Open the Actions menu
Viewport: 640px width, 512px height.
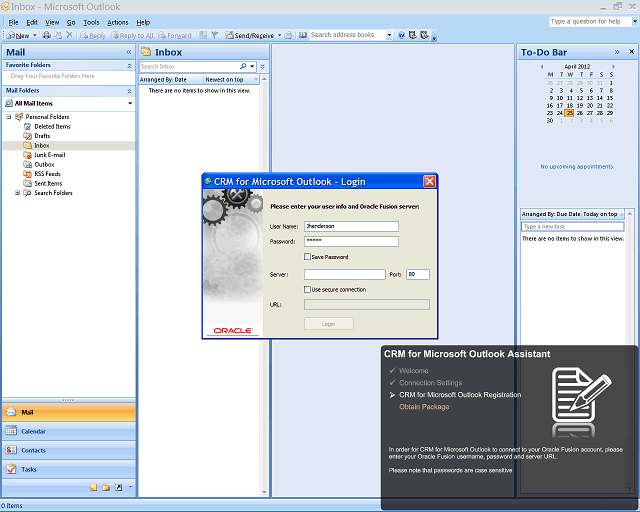tap(118, 22)
